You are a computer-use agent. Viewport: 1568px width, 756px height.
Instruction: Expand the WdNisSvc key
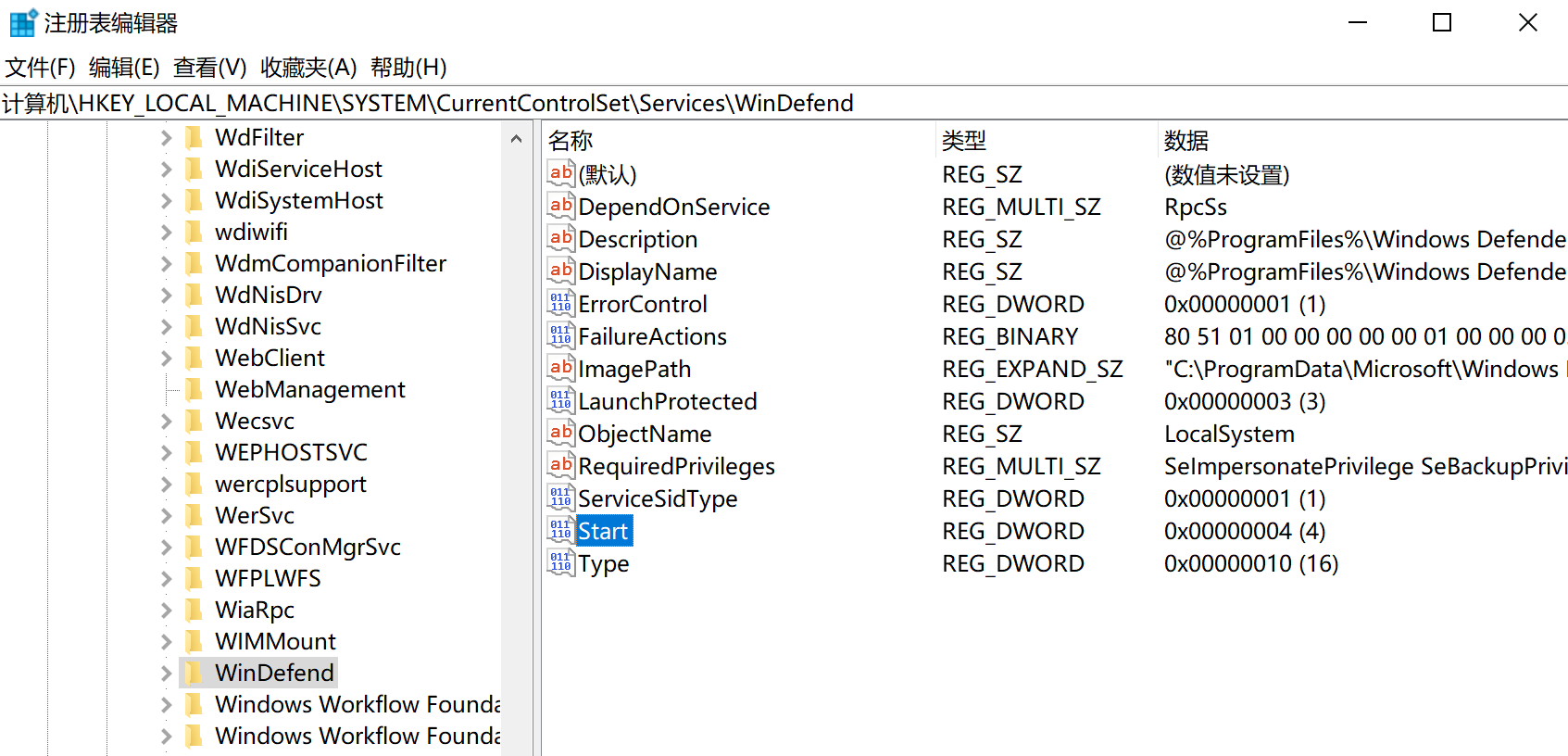(x=166, y=326)
